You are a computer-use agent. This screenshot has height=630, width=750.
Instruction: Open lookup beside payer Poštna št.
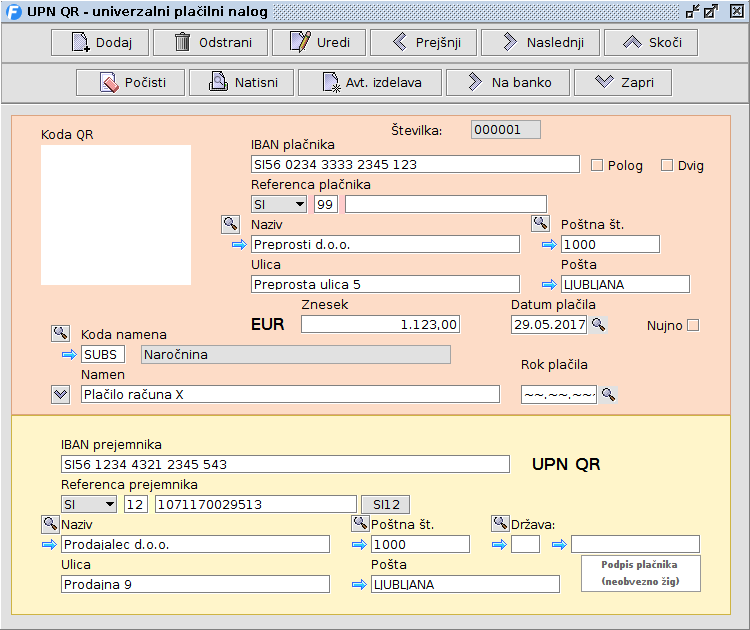(x=540, y=224)
